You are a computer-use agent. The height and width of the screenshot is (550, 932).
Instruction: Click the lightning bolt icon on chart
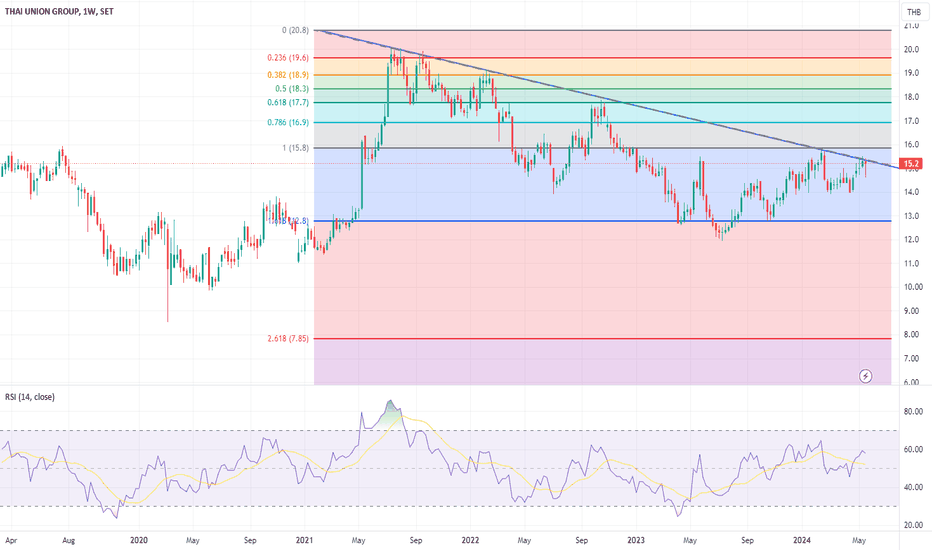tap(865, 376)
